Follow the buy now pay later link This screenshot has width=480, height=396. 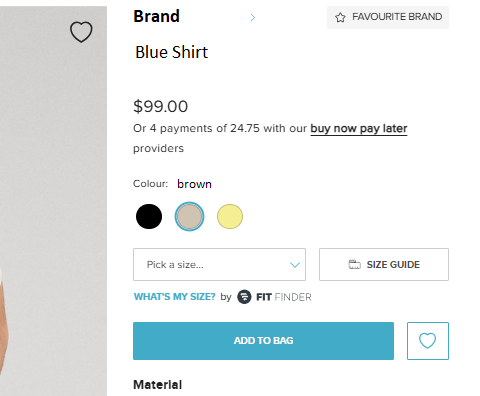pyautogui.click(x=359, y=129)
